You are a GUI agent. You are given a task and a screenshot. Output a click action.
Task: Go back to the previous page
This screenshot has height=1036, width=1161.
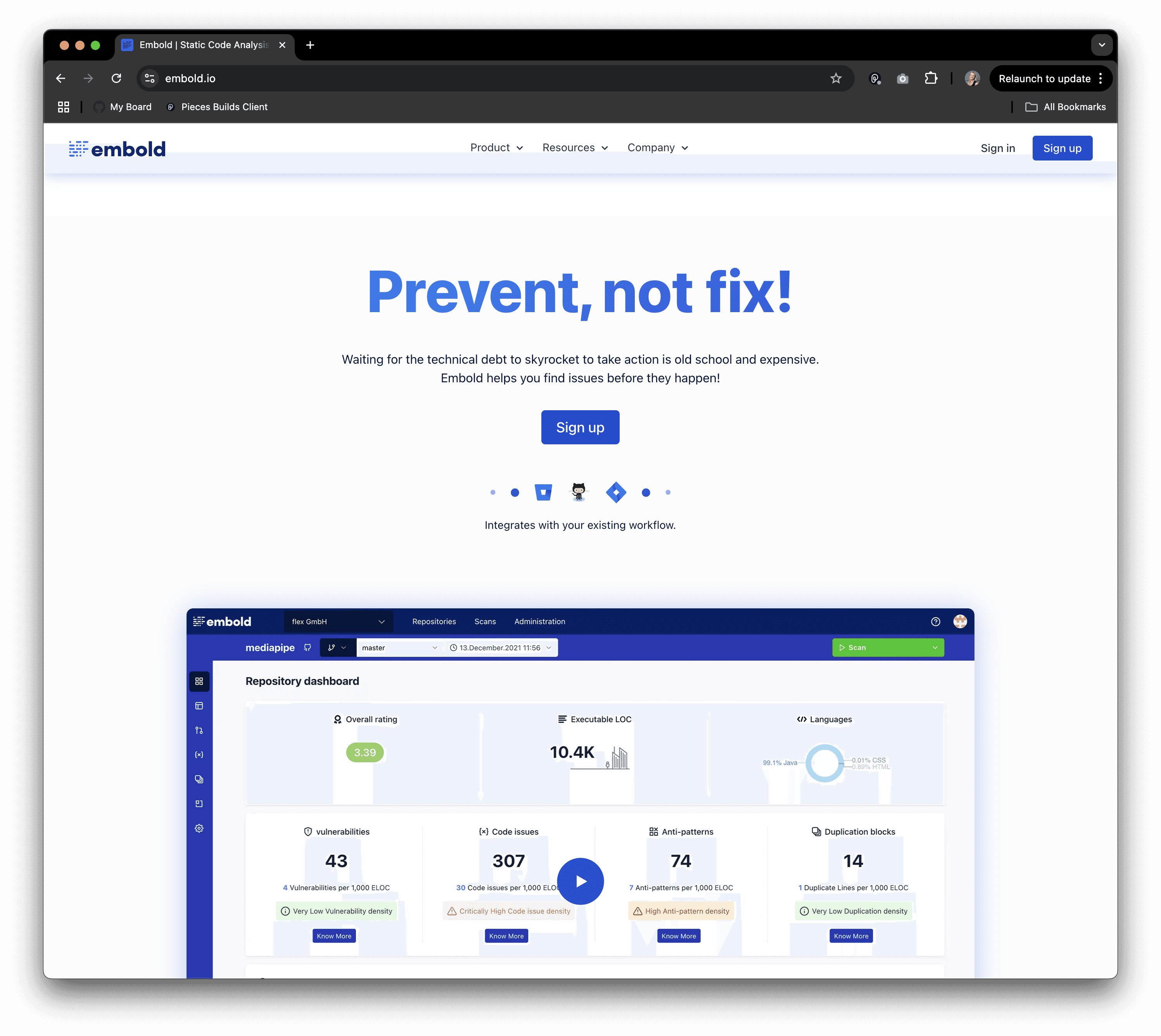[x=61, y=79]
